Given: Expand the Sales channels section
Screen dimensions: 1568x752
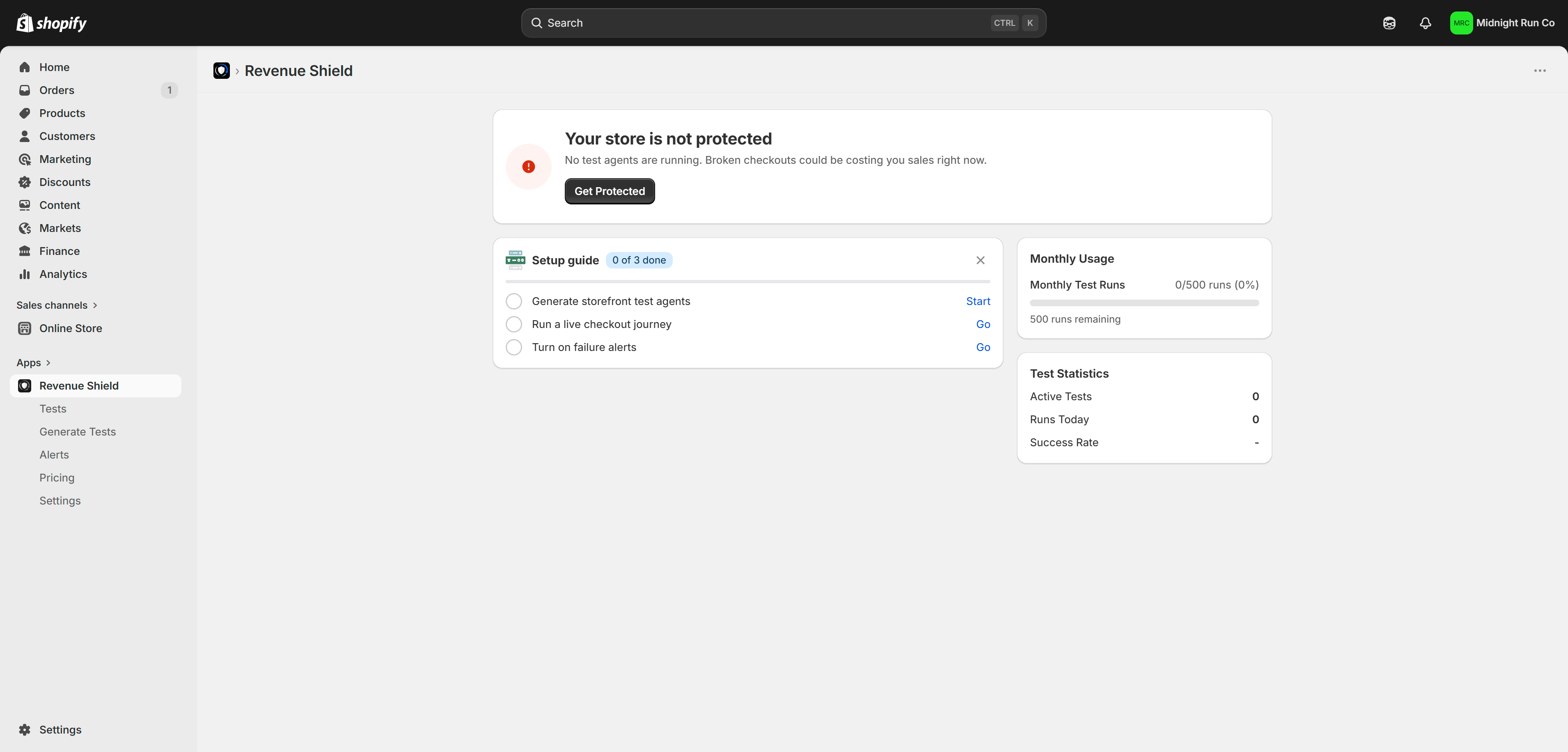Looking at the screenshot, I should (57, 305).
